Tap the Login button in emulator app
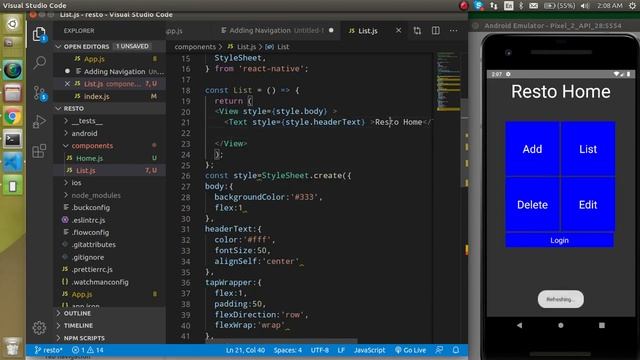This screenshot has height=360, width=640. [x=560, y=240]
